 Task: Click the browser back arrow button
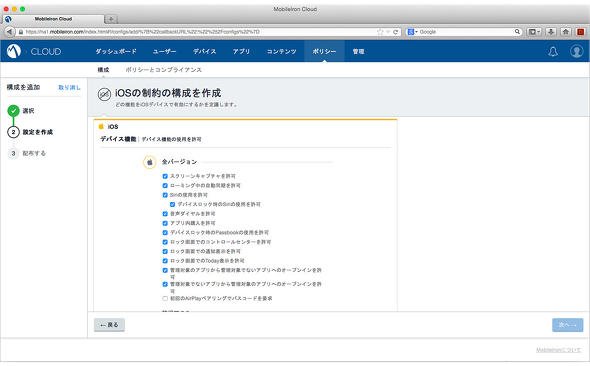tap(10, 32)
